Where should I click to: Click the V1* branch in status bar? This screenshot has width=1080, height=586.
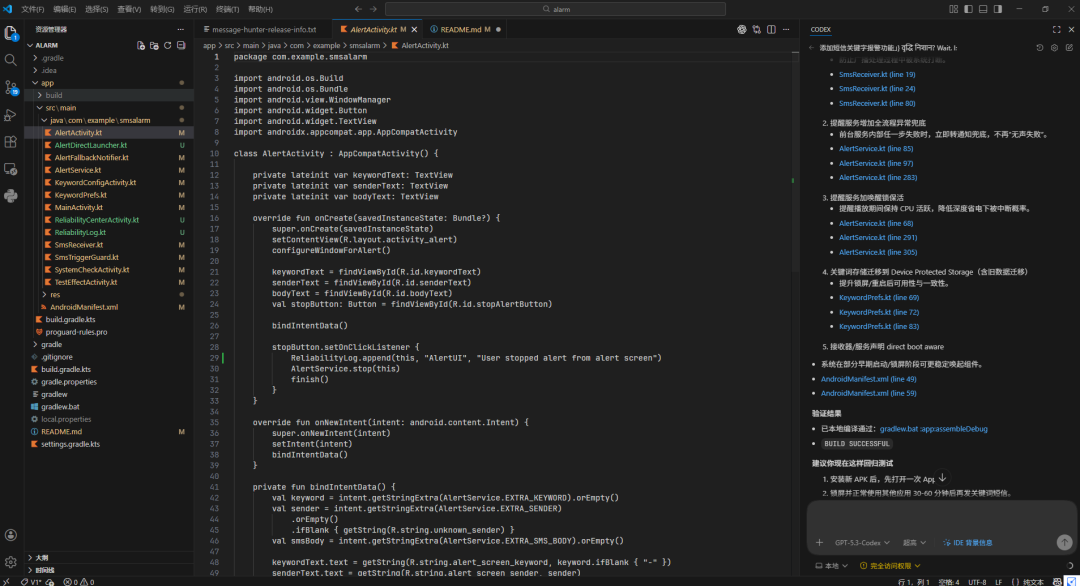click(x=31, y=582)
